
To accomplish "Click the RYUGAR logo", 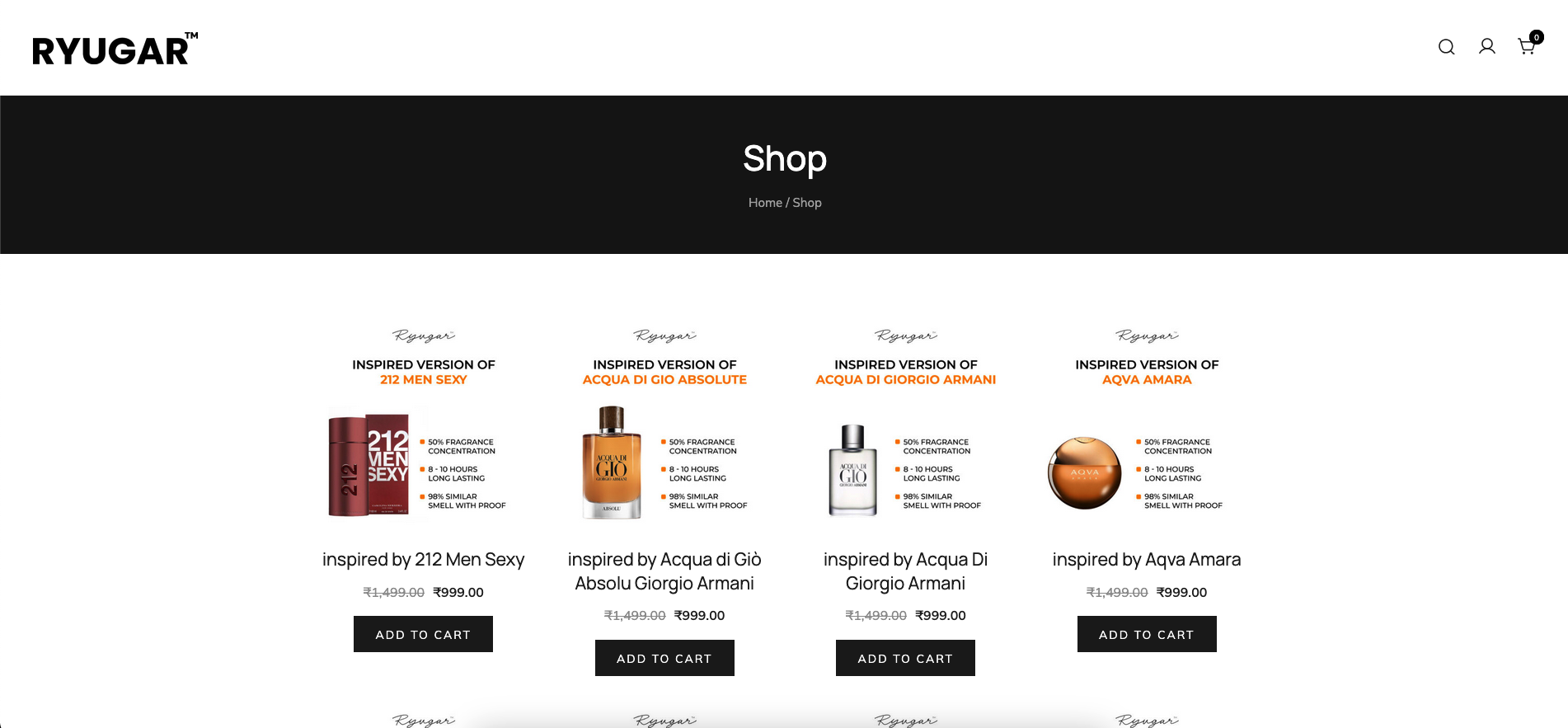I will click(115, 49).
